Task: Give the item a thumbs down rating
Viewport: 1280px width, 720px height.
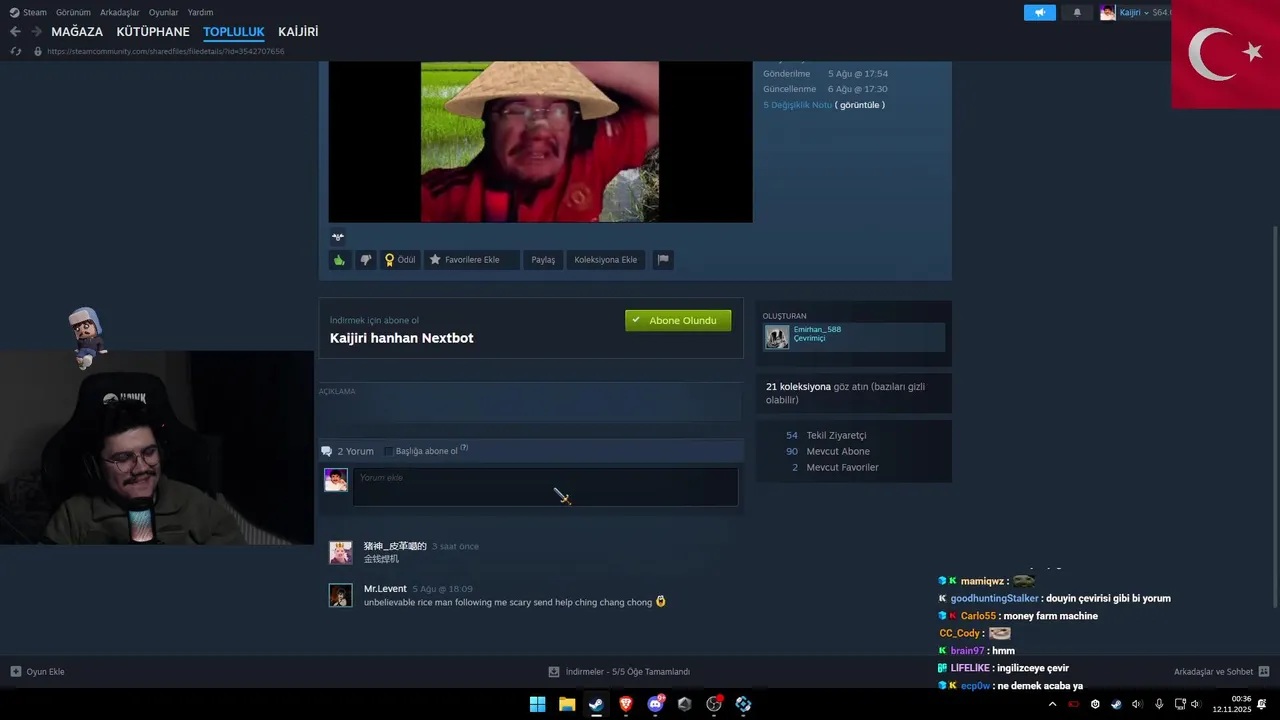Action: [366, 260]
